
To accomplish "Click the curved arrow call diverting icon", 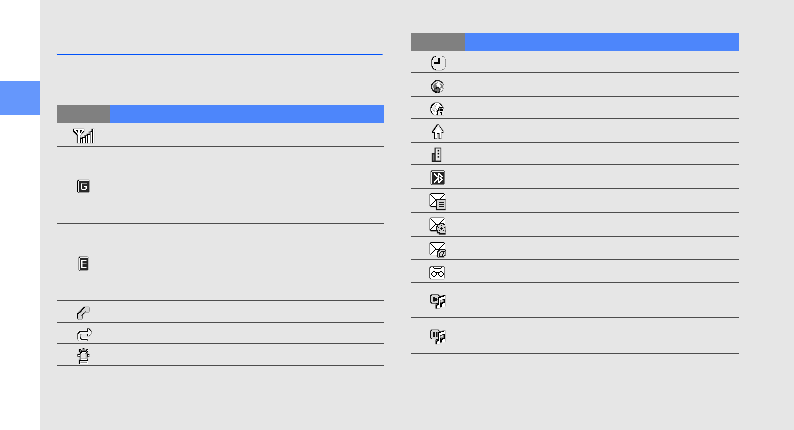I will point(84,334).
